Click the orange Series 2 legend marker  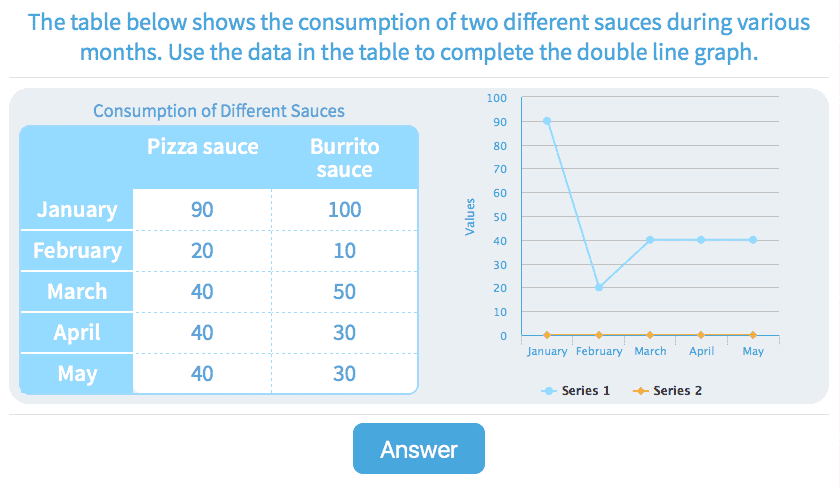pos(641,391)
